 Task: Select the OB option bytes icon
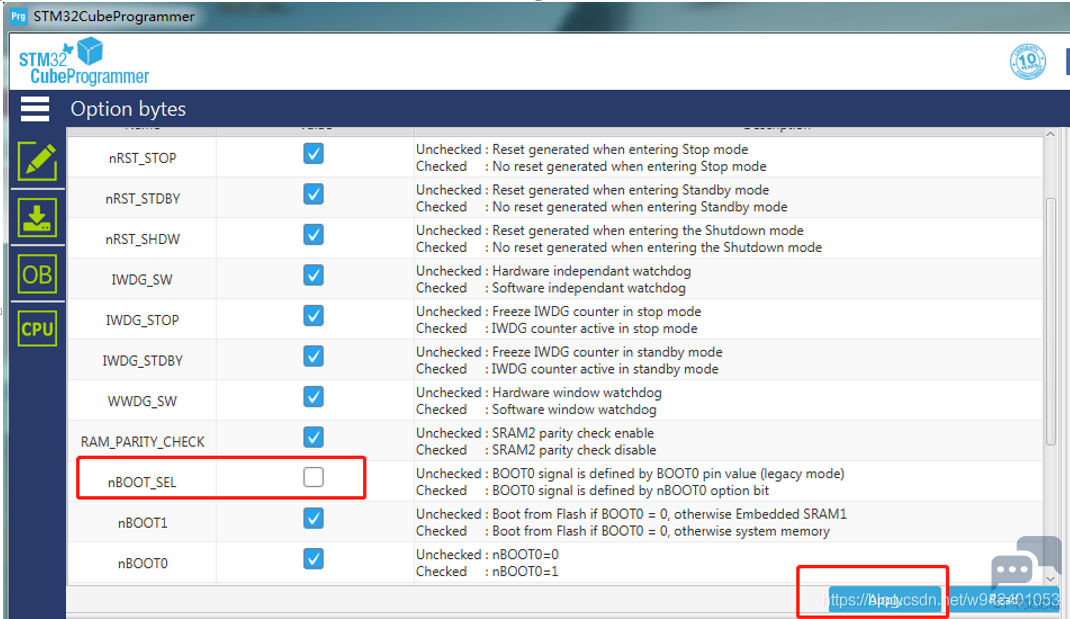coord(38,274)
